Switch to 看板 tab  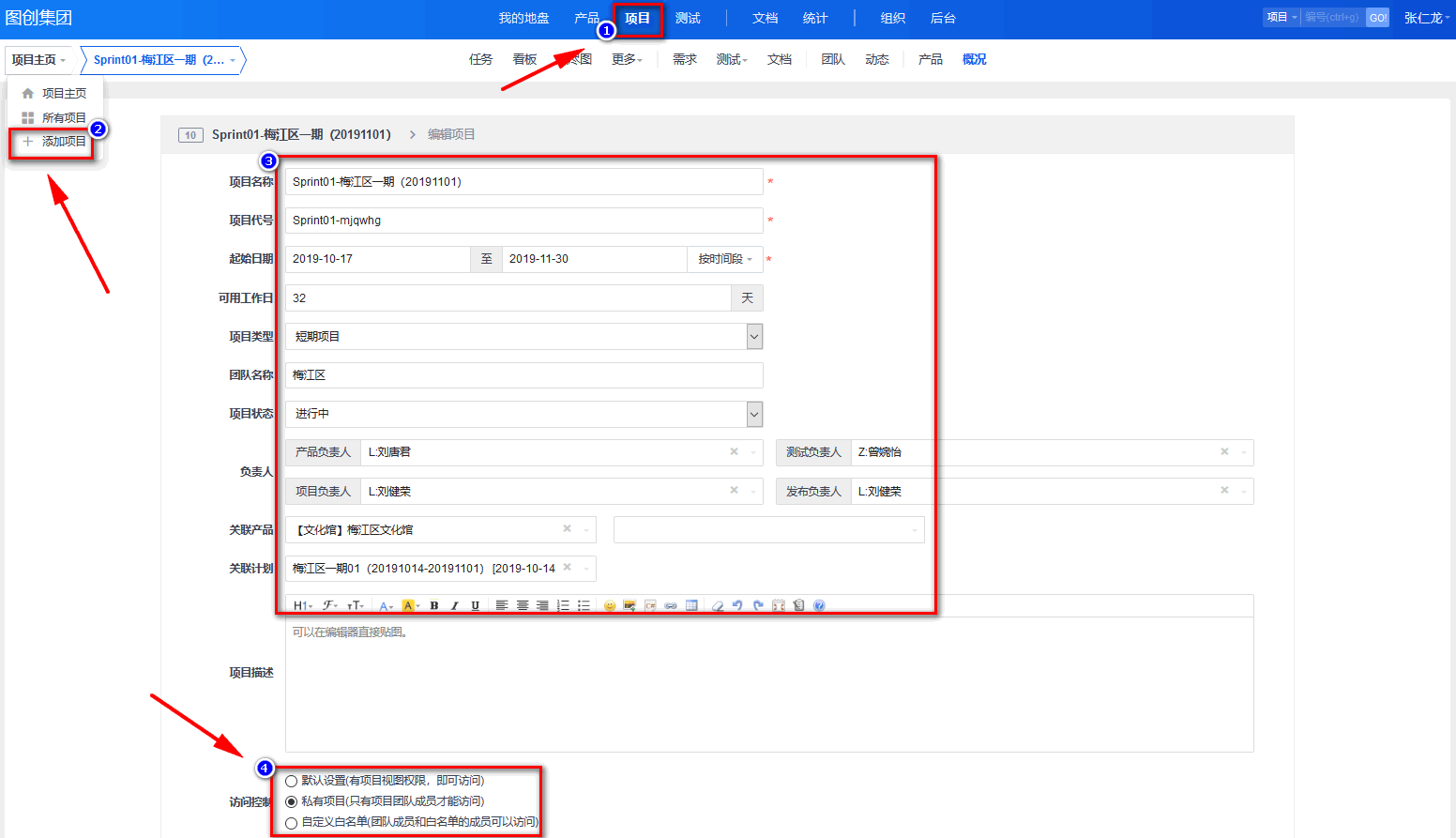[524, 59]
